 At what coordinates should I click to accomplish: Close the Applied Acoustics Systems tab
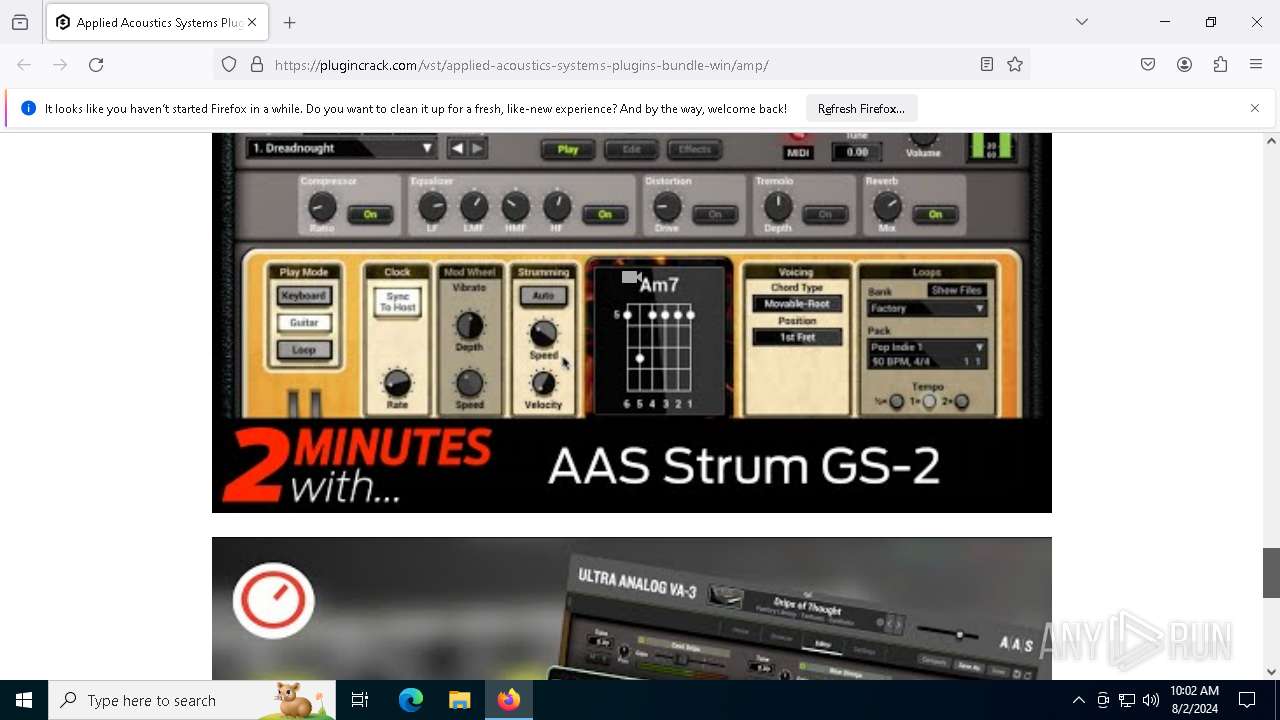click(x=252, y=22)
